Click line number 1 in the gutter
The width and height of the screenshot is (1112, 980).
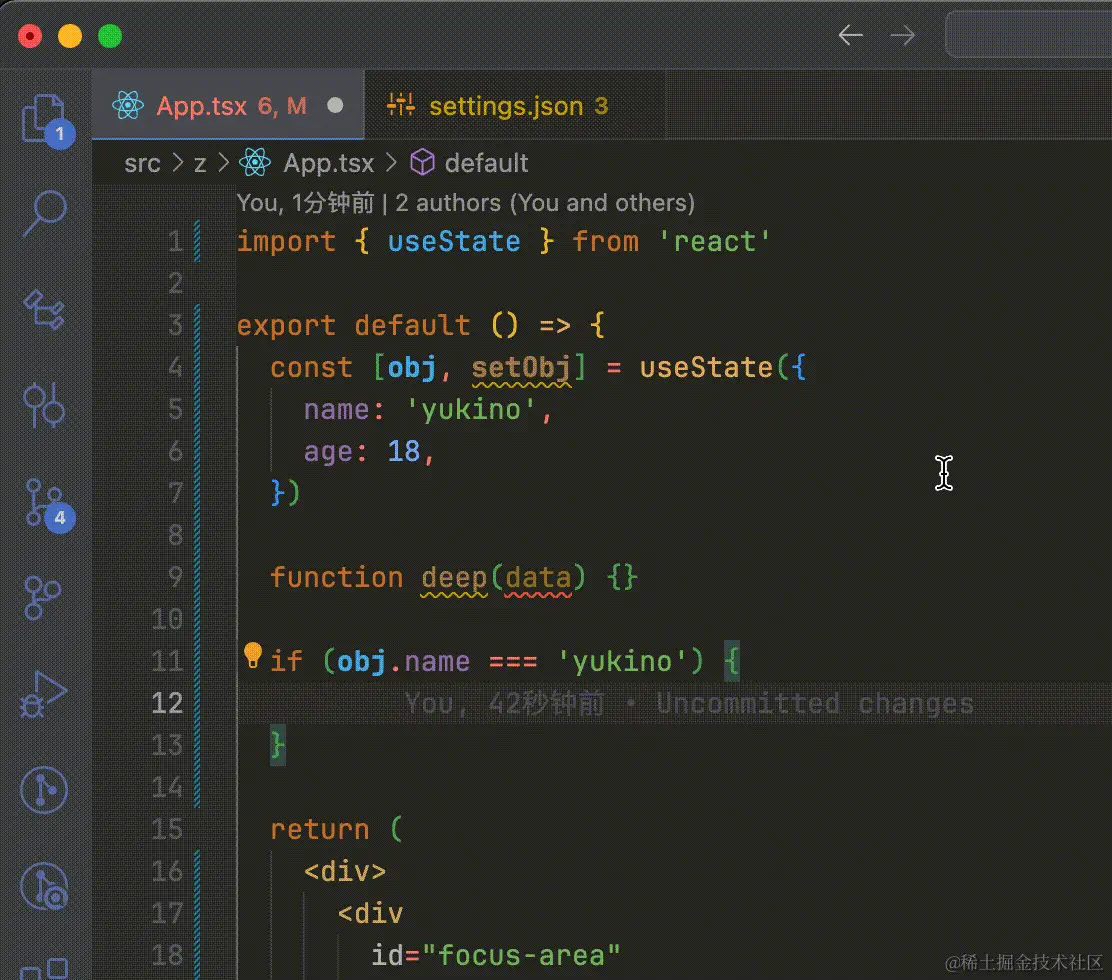[175, 242]
